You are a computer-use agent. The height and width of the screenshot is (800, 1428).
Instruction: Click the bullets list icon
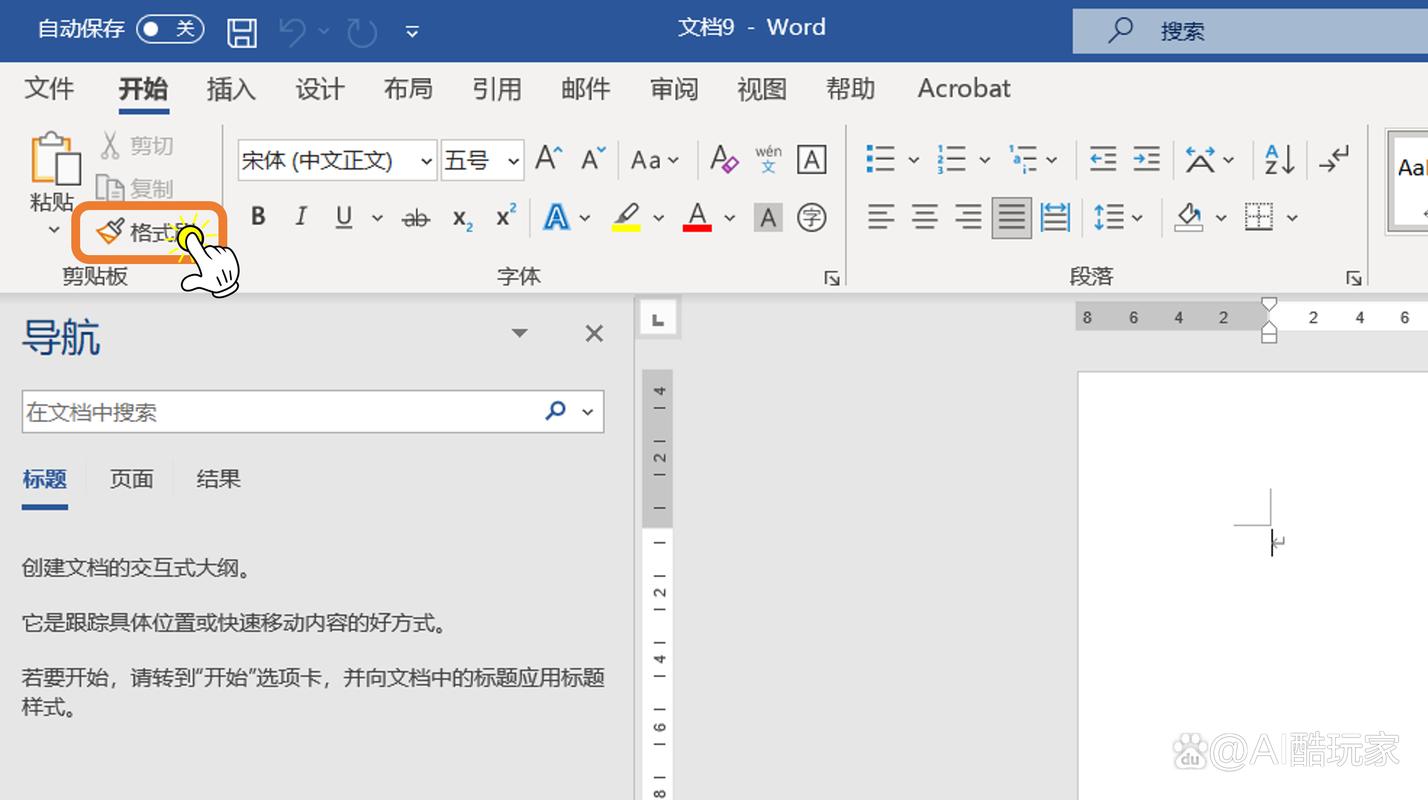click(880, 158)
